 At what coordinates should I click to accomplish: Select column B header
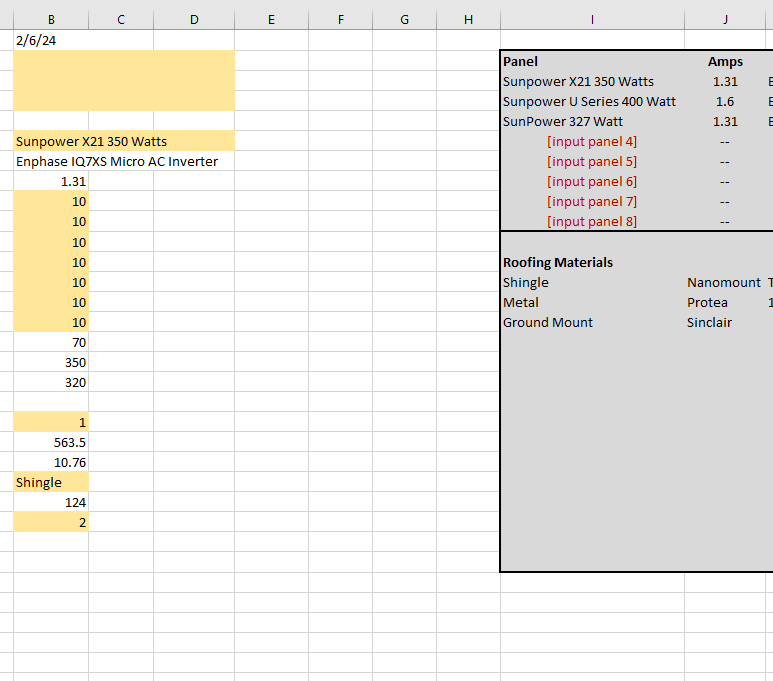[51, 20]
